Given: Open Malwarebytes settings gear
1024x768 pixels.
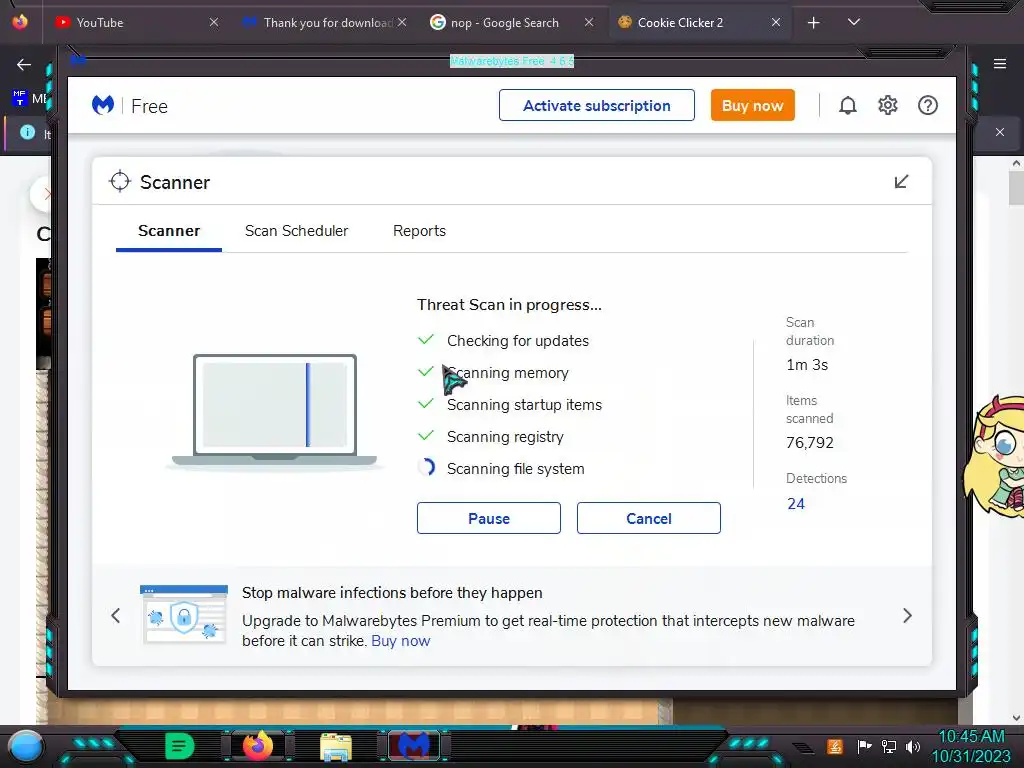Looking at the screenshot, I should coord(888,105).
